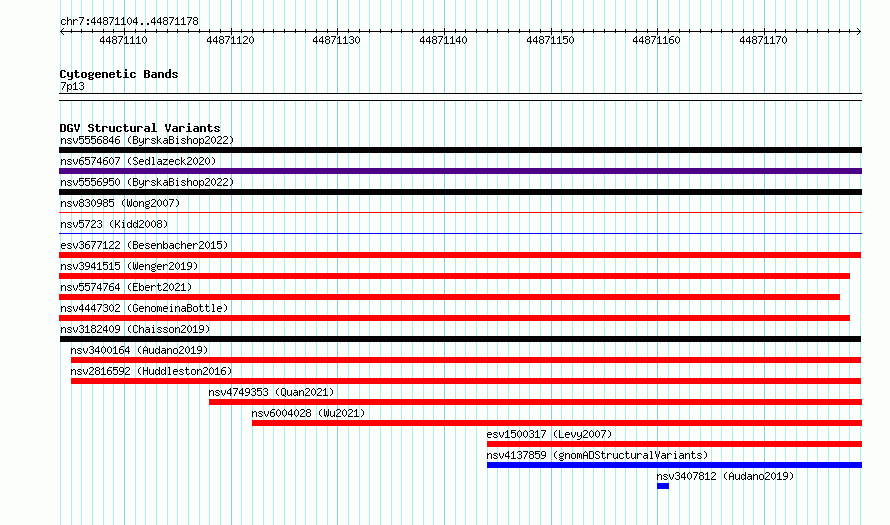Open the nsv5723 (Kidd2008) variant label

[x=114, y=224]
